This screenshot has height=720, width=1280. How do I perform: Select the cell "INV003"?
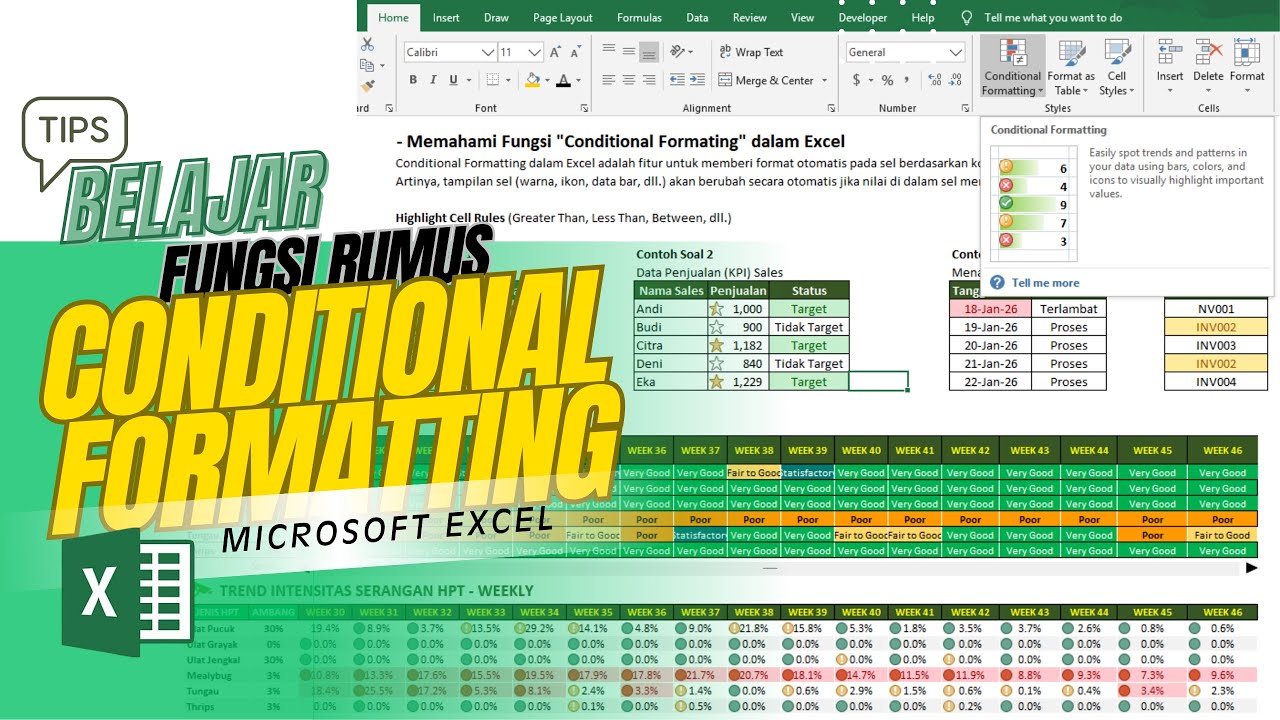1216,346
